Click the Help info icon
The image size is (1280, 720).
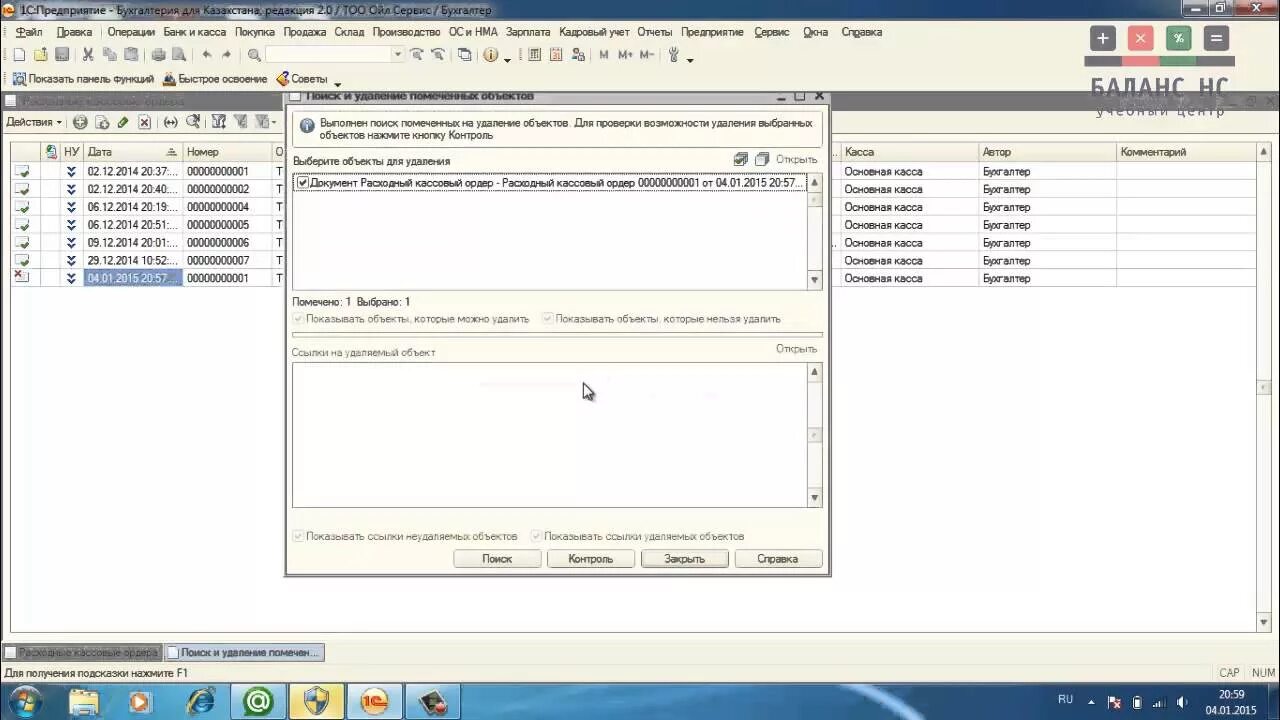point(491,55)
